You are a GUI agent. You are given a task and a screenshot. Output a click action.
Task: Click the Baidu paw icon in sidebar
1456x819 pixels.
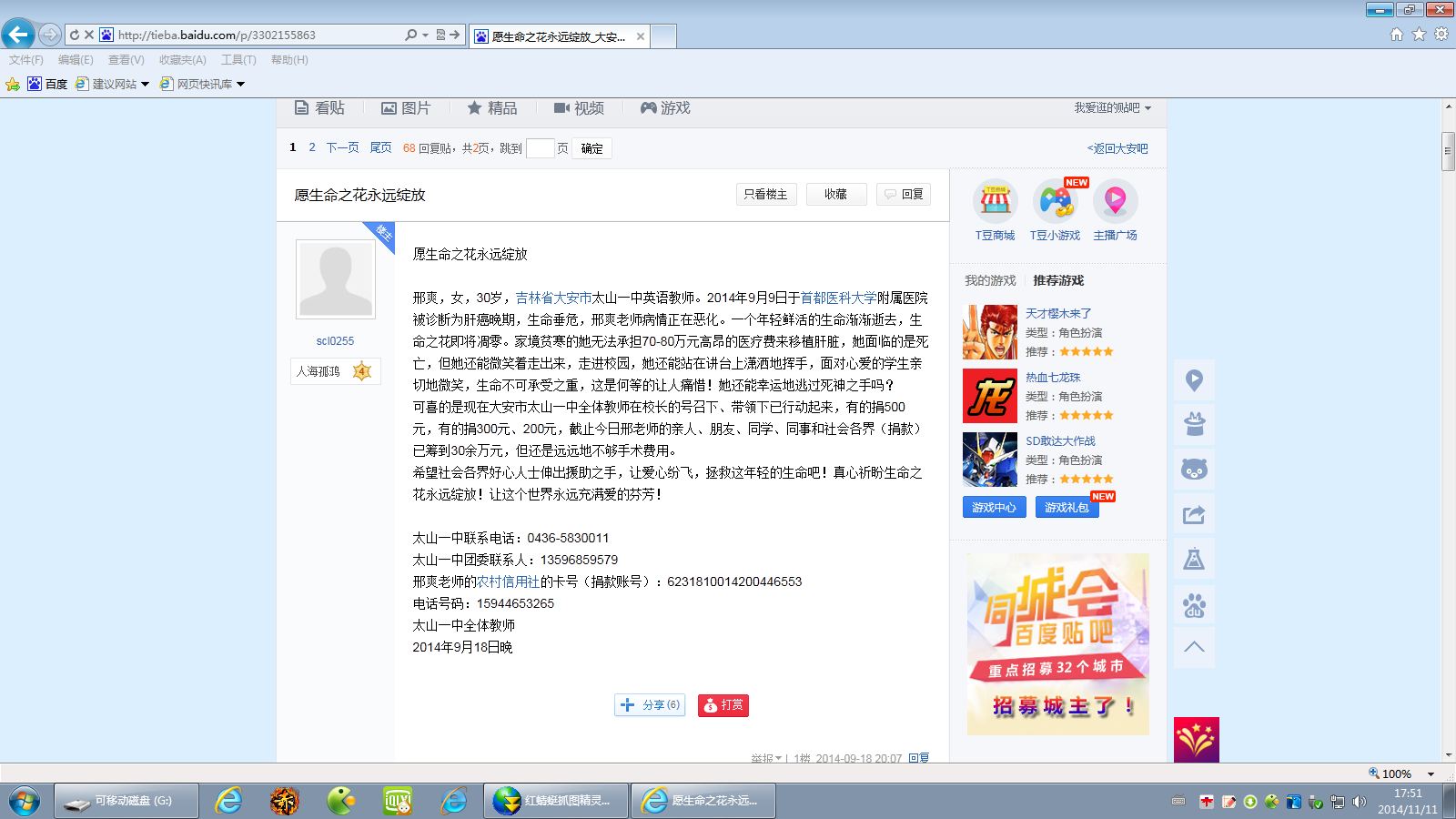(1194, 605)
